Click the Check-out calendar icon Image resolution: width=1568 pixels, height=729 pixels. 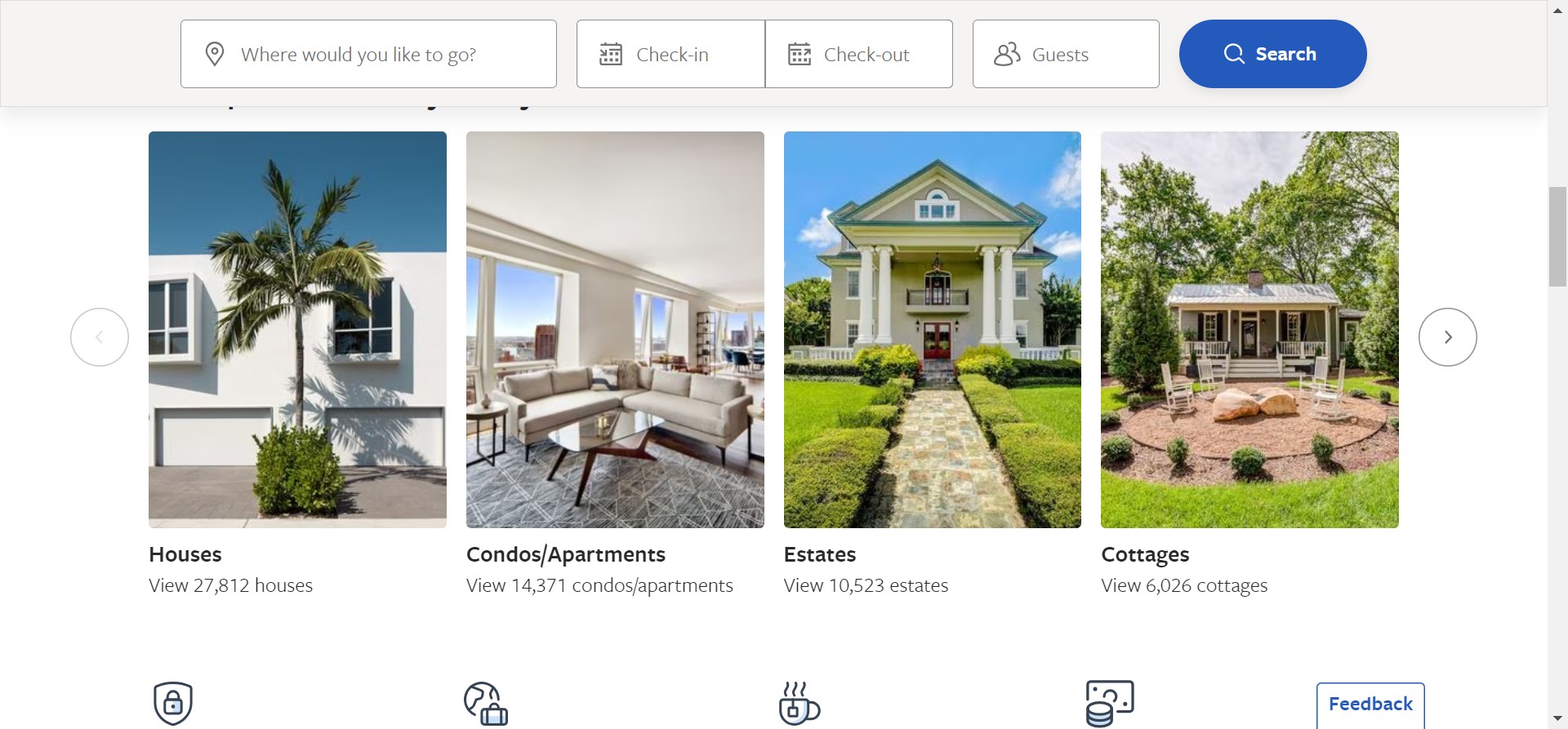[x=800, y=54]
